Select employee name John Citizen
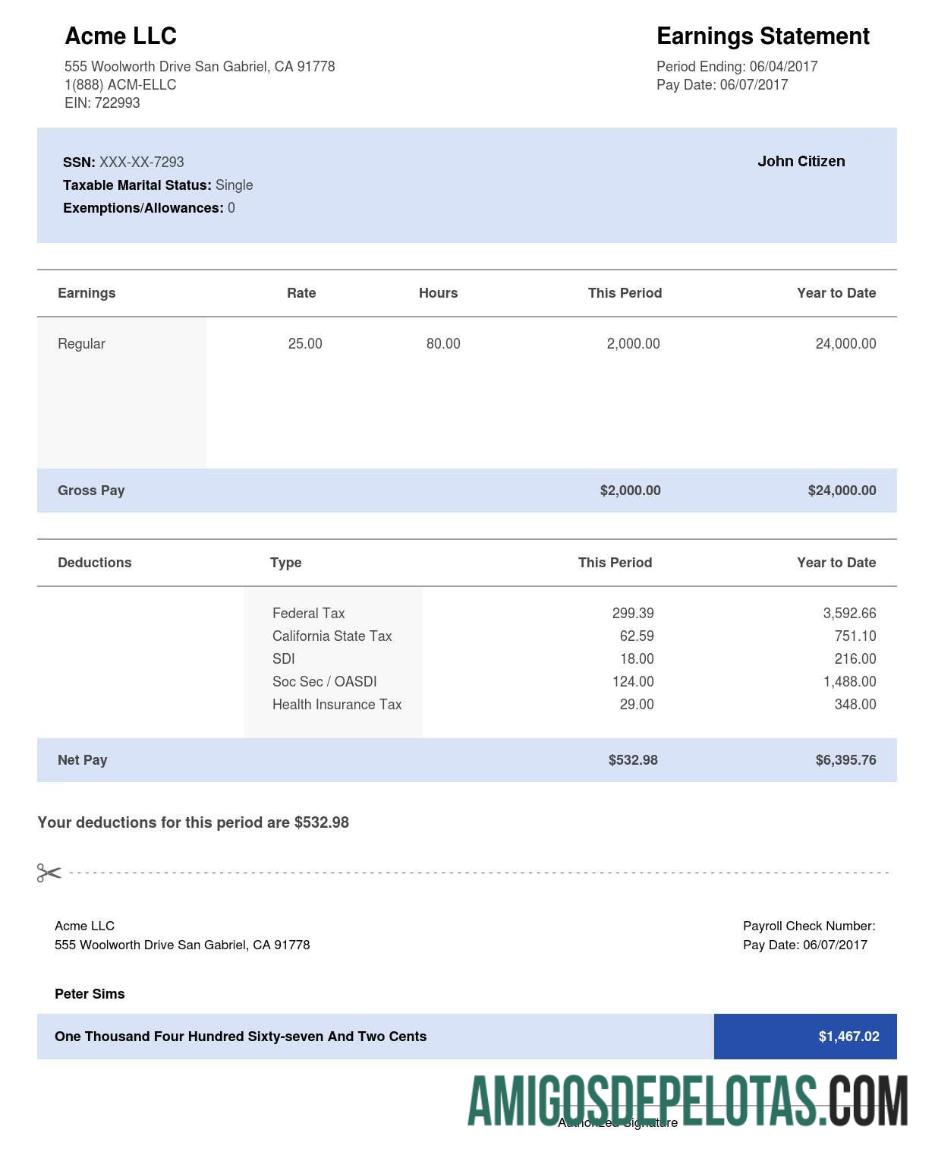 (x=801, y=161)
